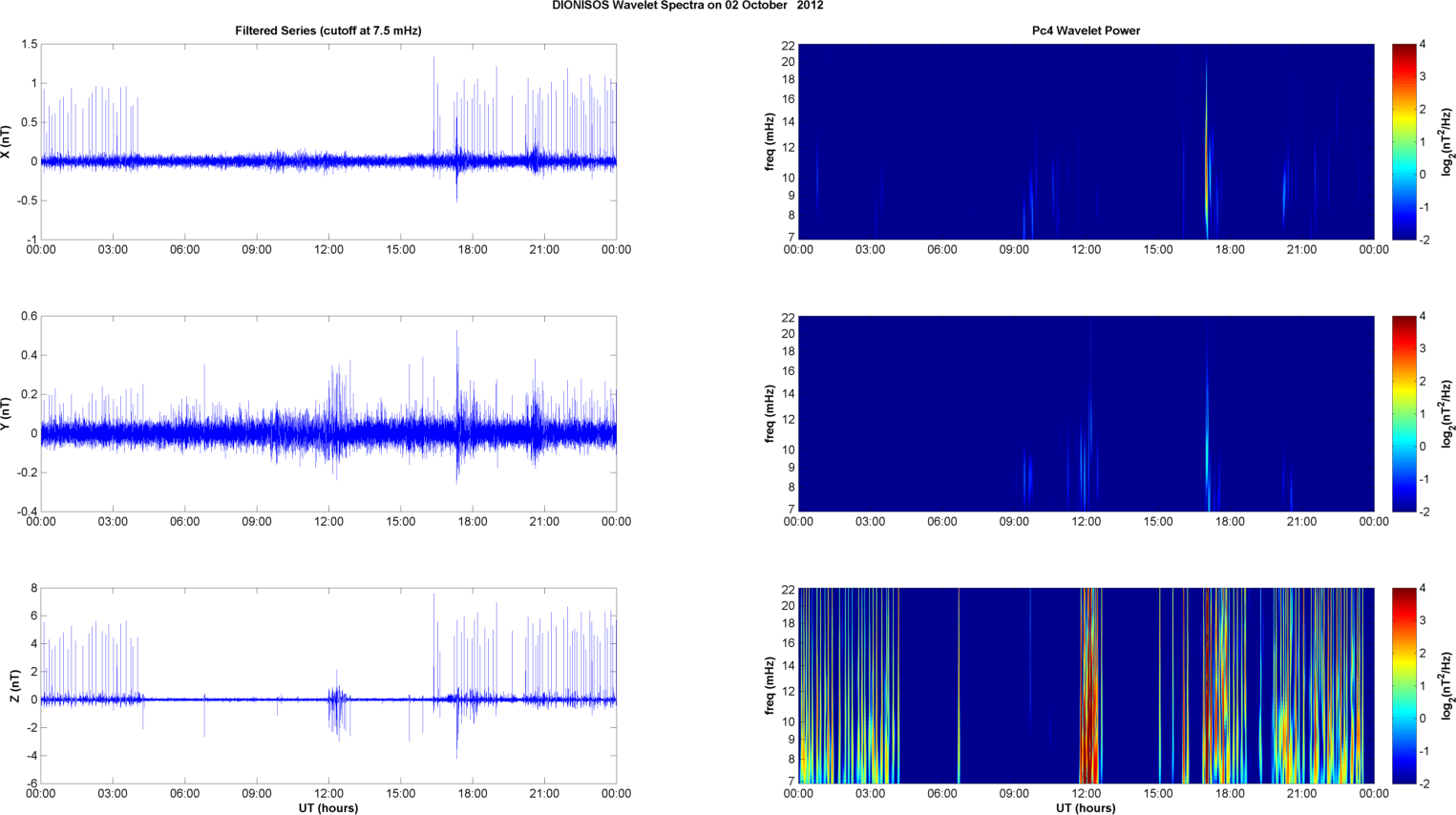
Task: Select the 'Filtered Series (cutoff at 7.5 mHz)' title
Action: point(327,31)
